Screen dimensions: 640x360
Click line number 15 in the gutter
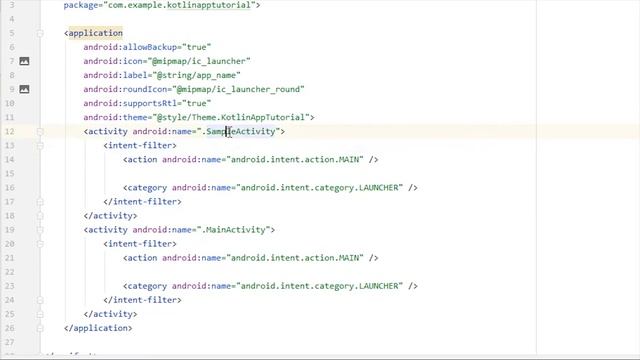(10, 174)
